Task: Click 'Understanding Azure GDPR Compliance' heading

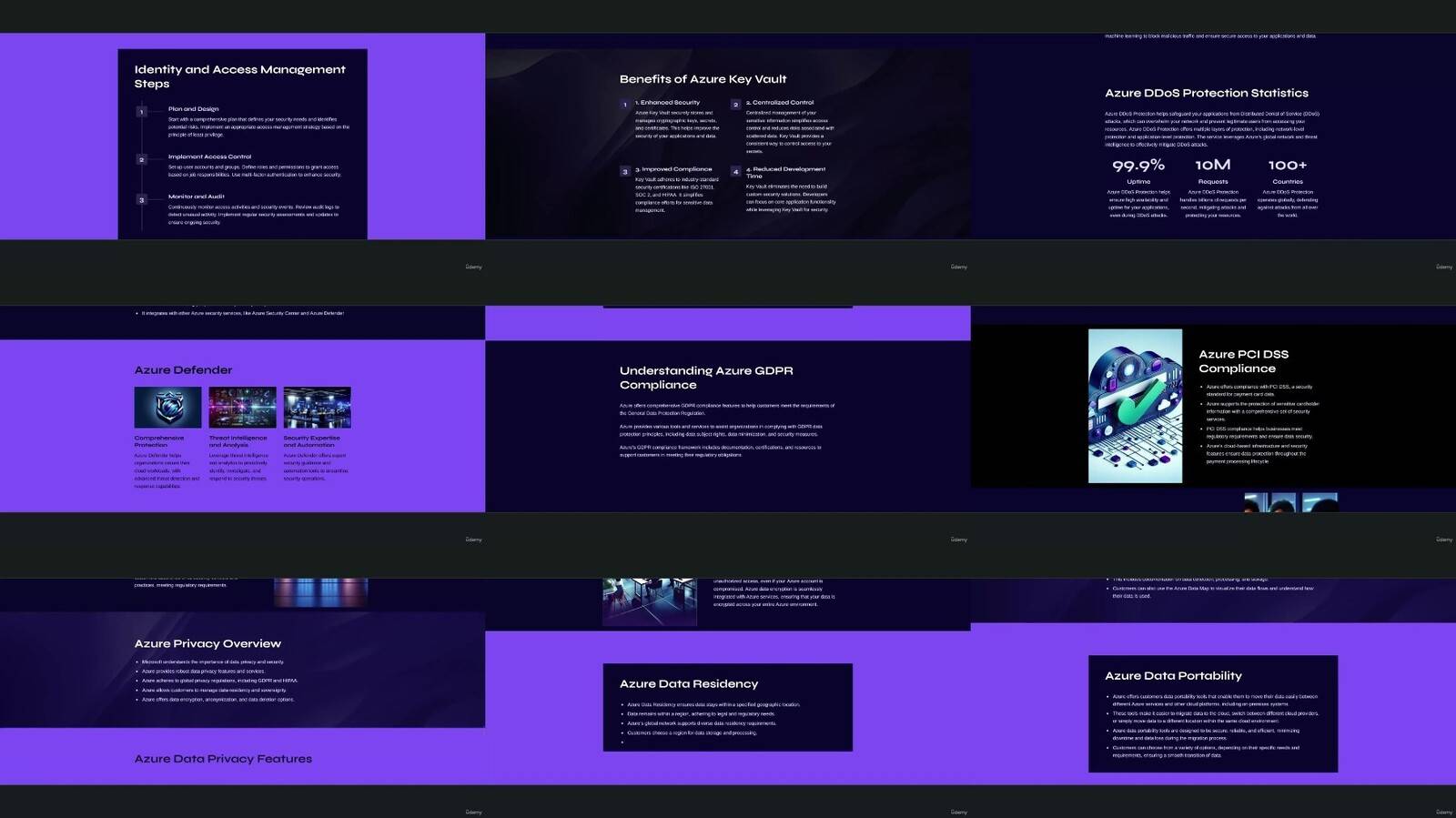Action: pos(706,378)
